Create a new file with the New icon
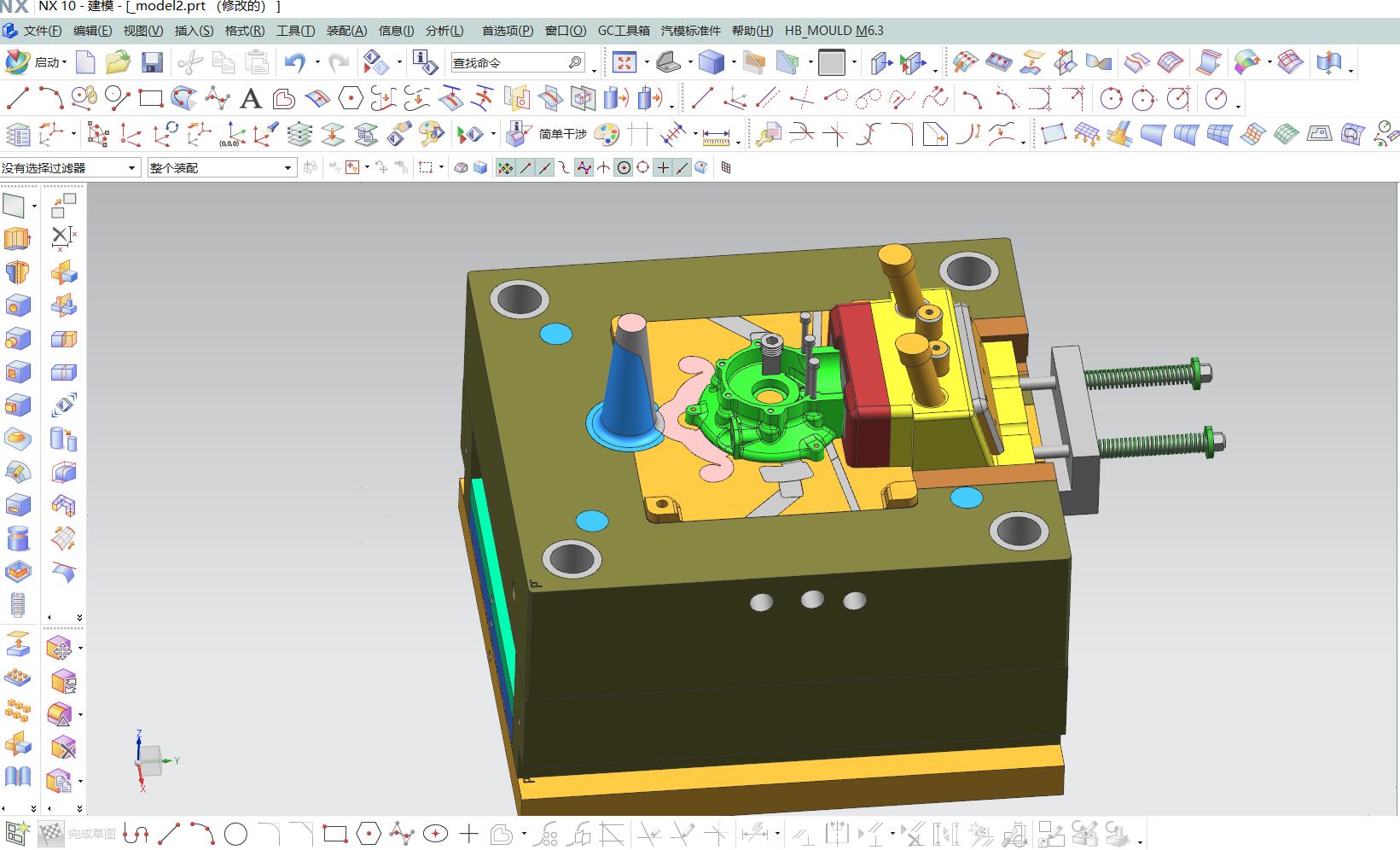The image size is (1400, 850). 85,62
